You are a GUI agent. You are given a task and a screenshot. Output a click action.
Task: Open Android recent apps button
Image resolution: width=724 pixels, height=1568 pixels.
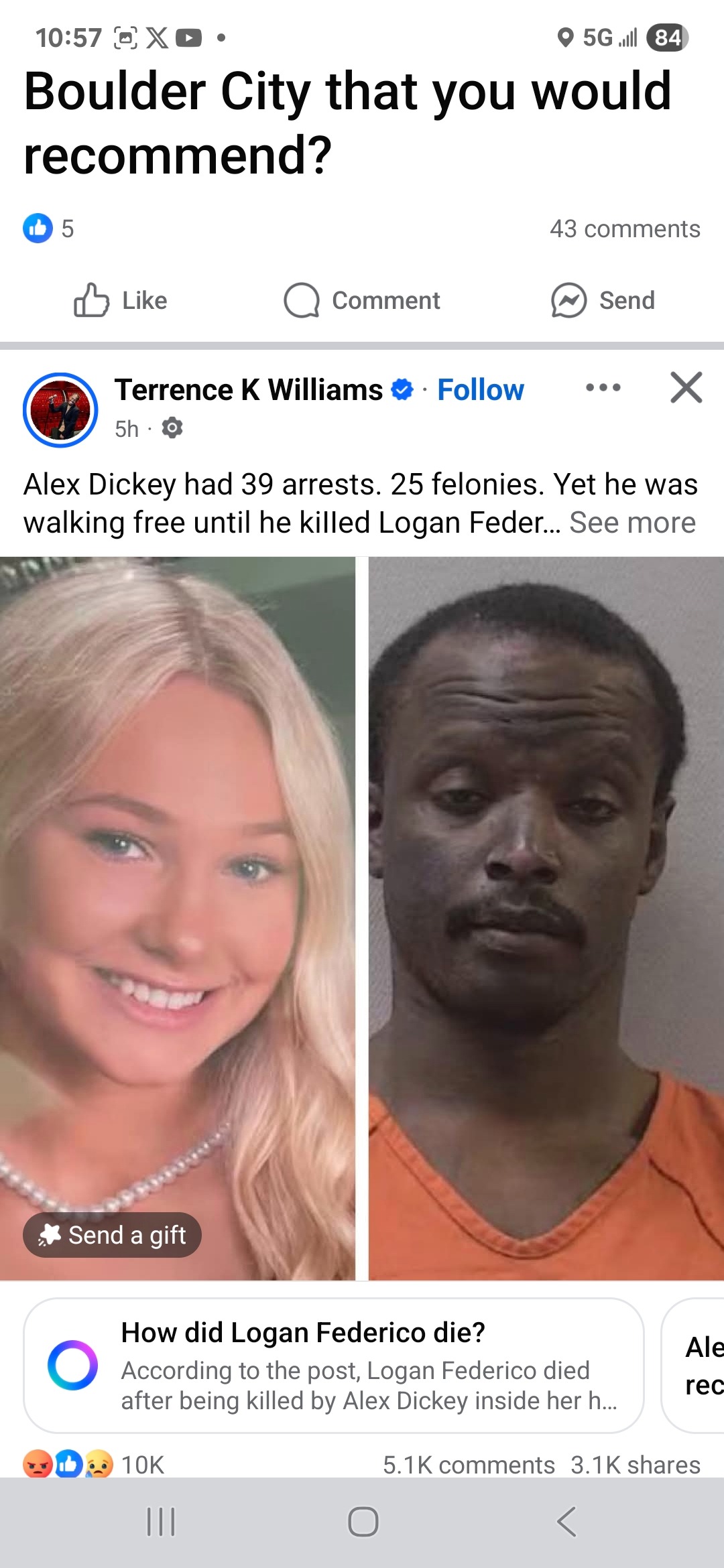161,1521
